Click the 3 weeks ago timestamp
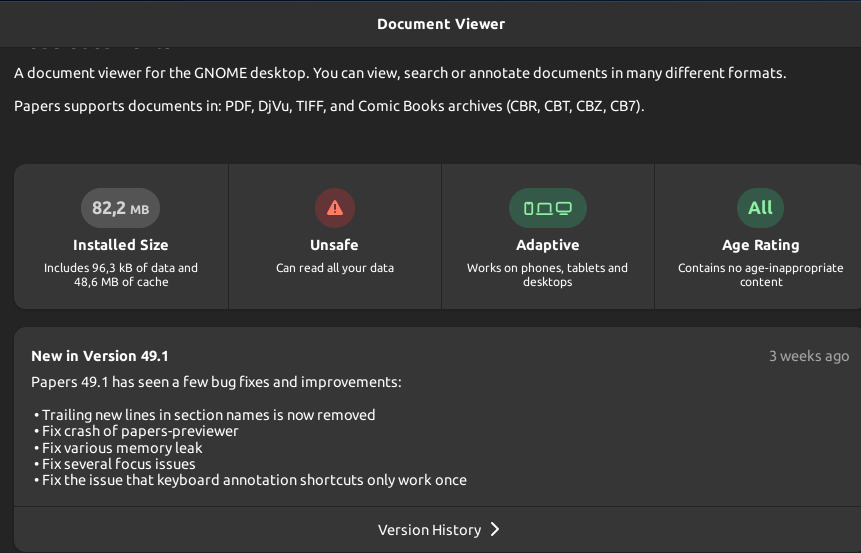Viewport: 861px width, 553px height. pyautogui.click(x=808, y=356)
